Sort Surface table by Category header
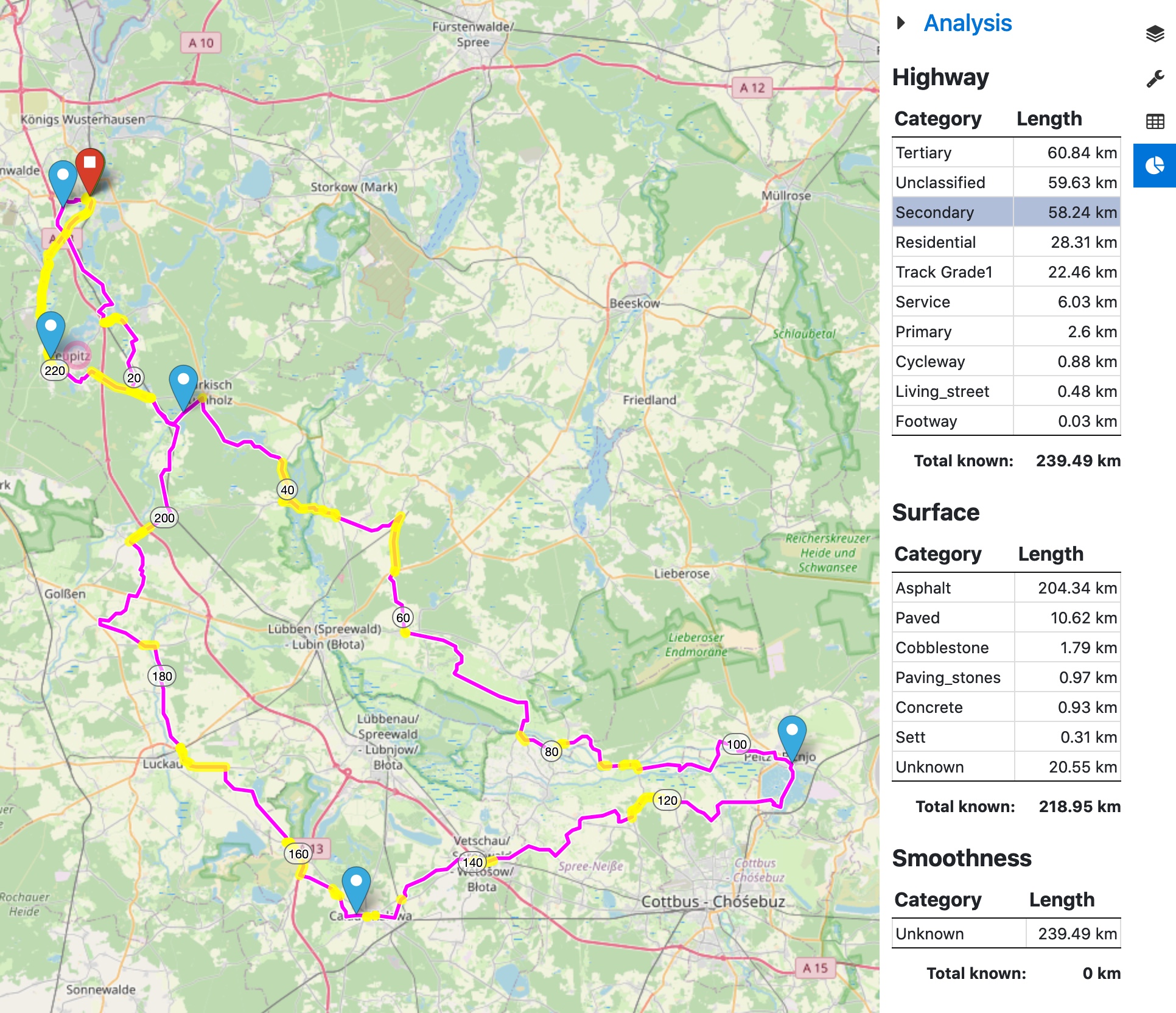1176x1013 pixels. [x=937, y=554]
